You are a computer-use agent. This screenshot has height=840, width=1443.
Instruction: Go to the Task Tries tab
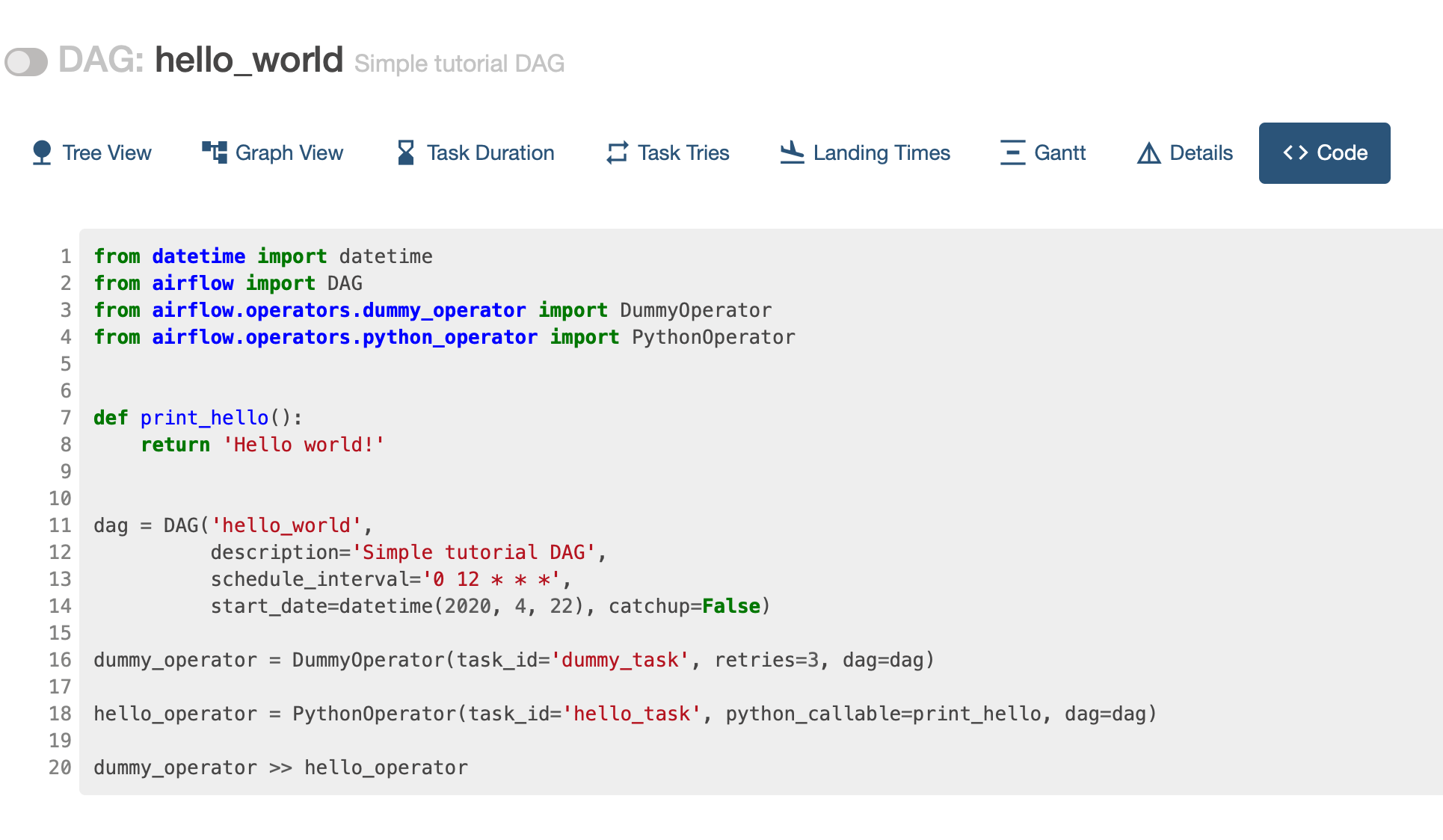pos(683,152)
